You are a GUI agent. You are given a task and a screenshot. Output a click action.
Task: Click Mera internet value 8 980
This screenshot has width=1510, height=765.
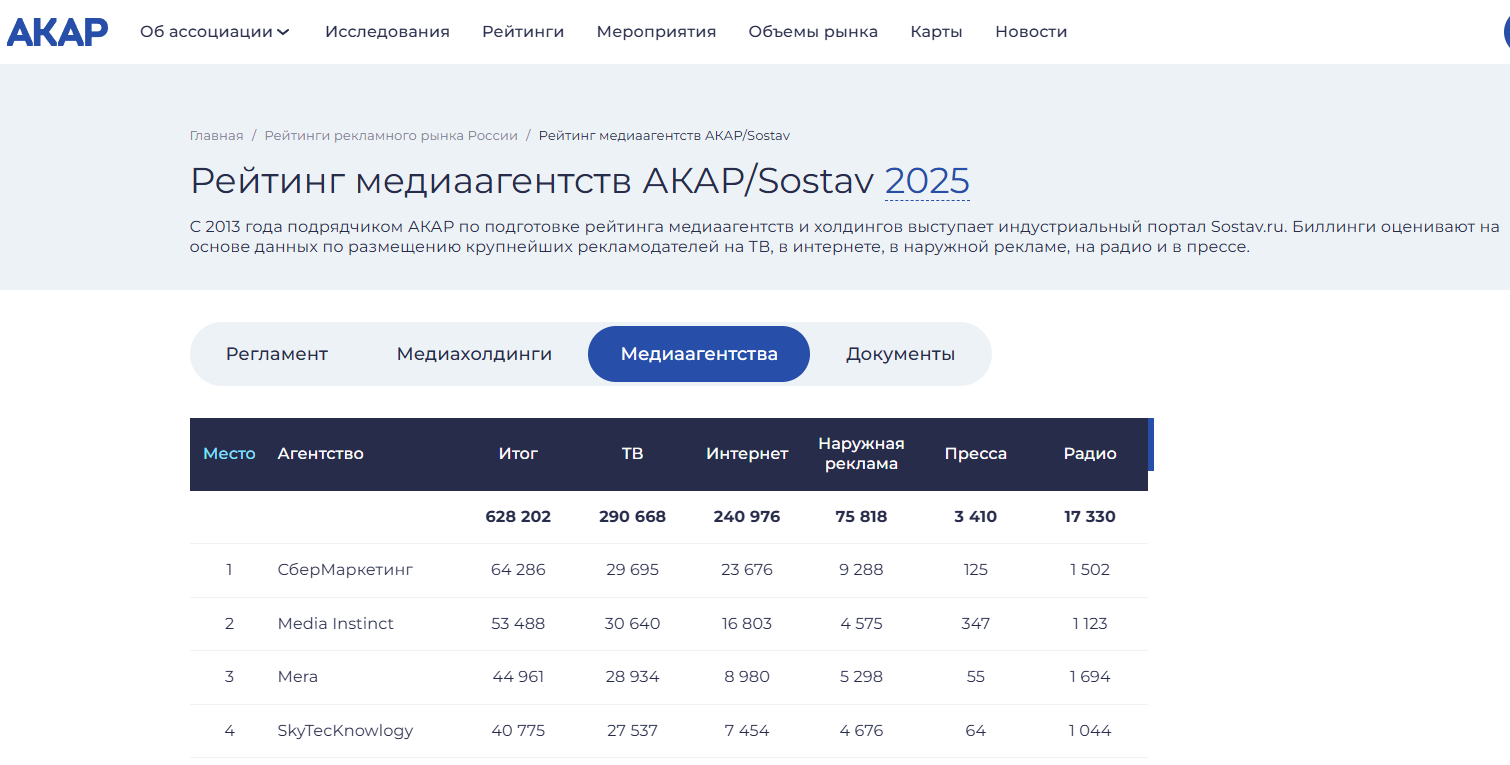click(x=747, y=677)
